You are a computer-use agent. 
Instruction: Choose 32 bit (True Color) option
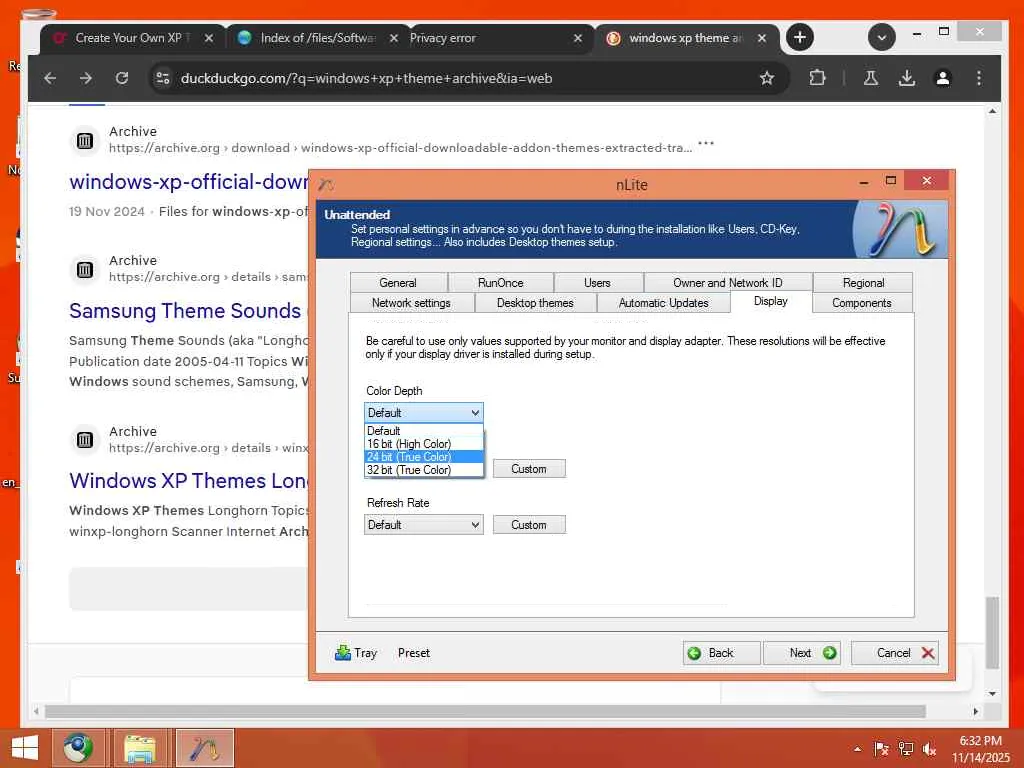coord(424,470)
